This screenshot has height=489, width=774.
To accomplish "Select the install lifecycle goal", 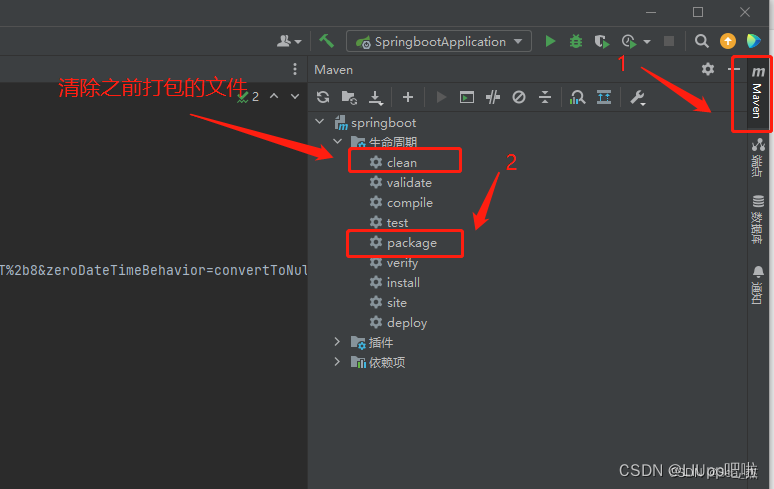I will [x=394, y=283].
